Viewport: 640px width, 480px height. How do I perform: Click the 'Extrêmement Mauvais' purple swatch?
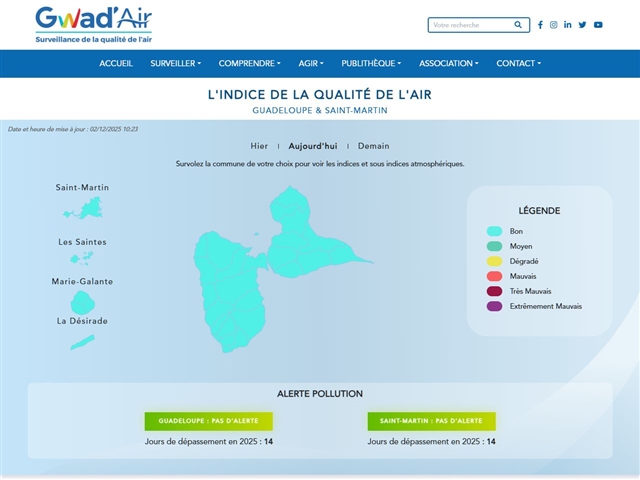click(x=494, y=306)
